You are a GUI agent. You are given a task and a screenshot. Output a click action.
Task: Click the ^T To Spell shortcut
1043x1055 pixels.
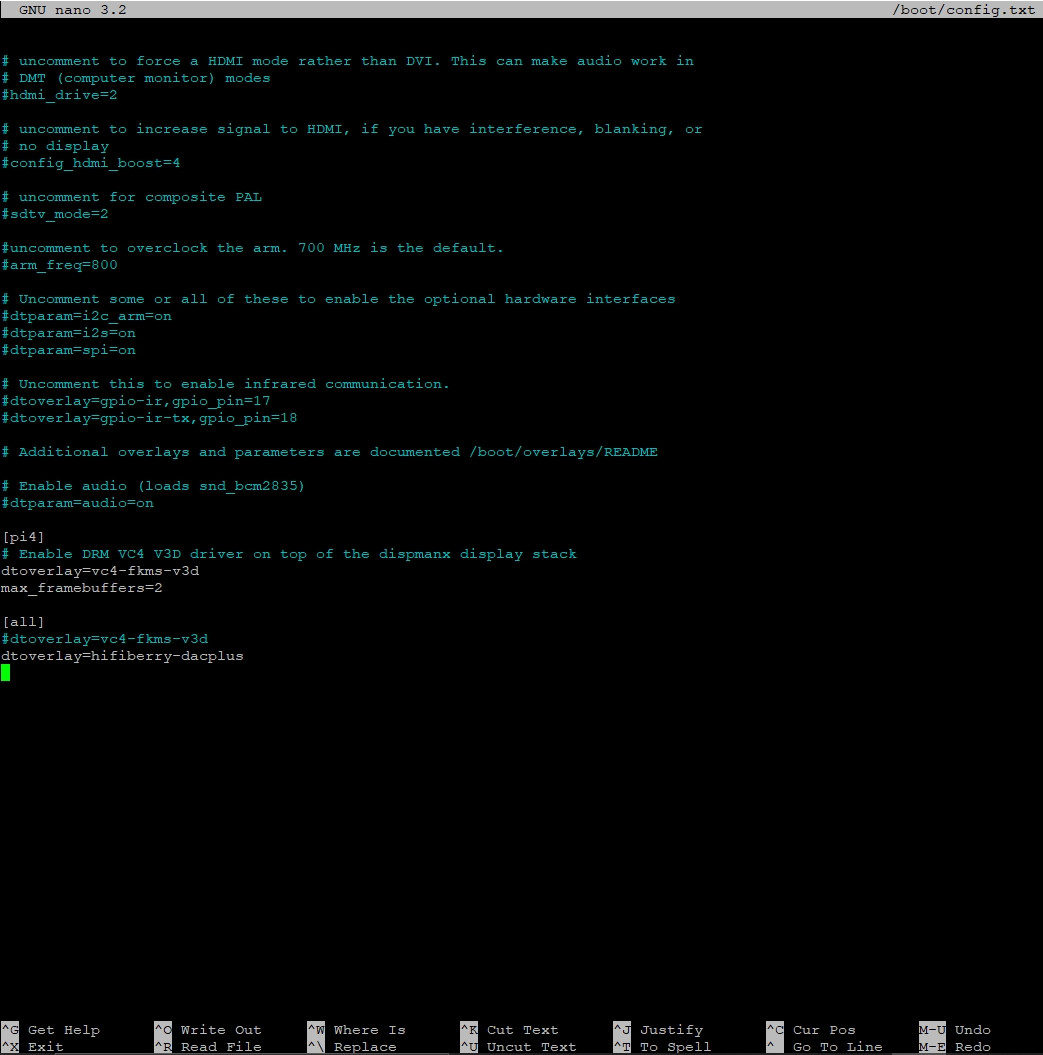(x=662, y=1047)
